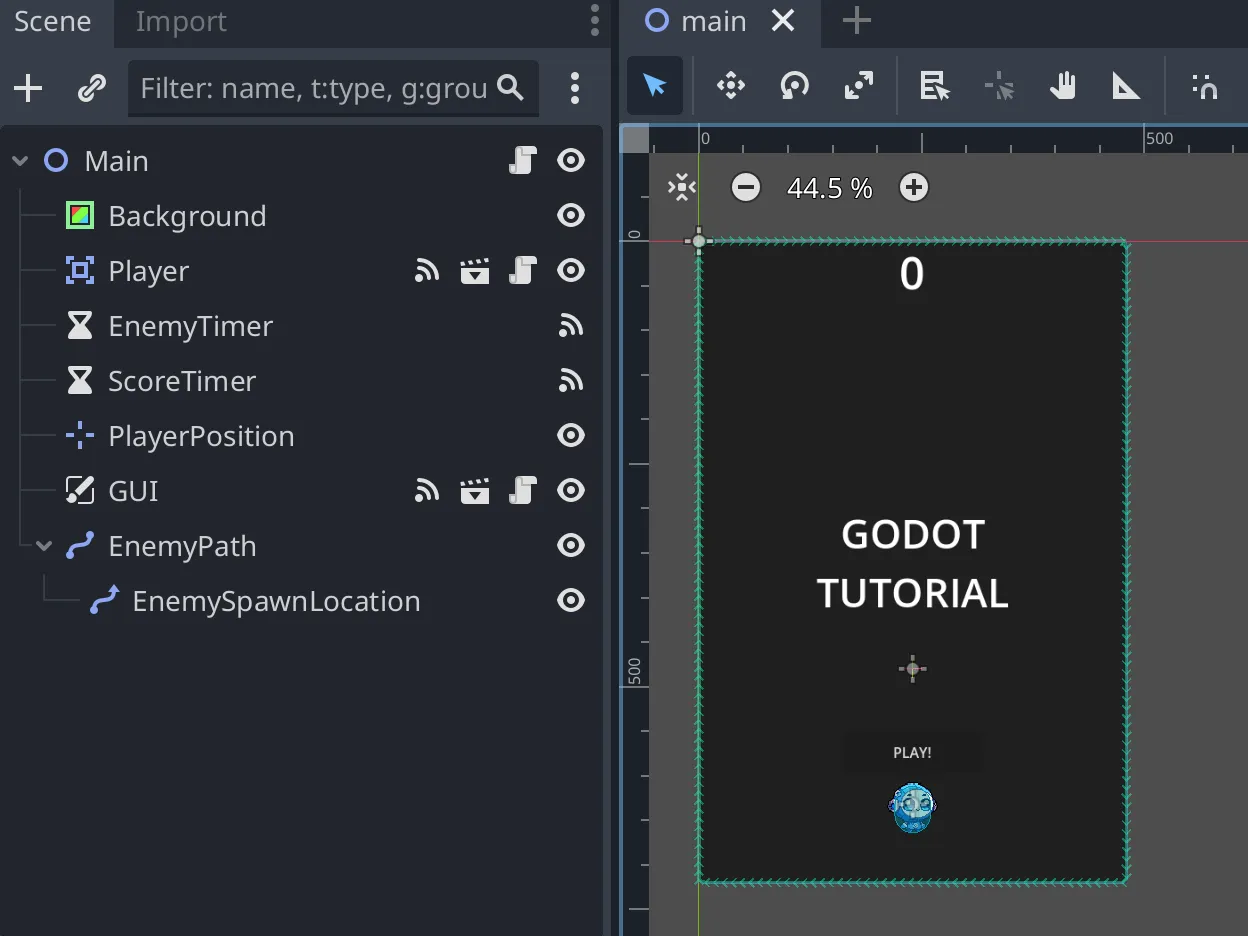Hide the Background node visibility
The image size is (1248, 936).
pyautogui.click(x=571, y=216)
